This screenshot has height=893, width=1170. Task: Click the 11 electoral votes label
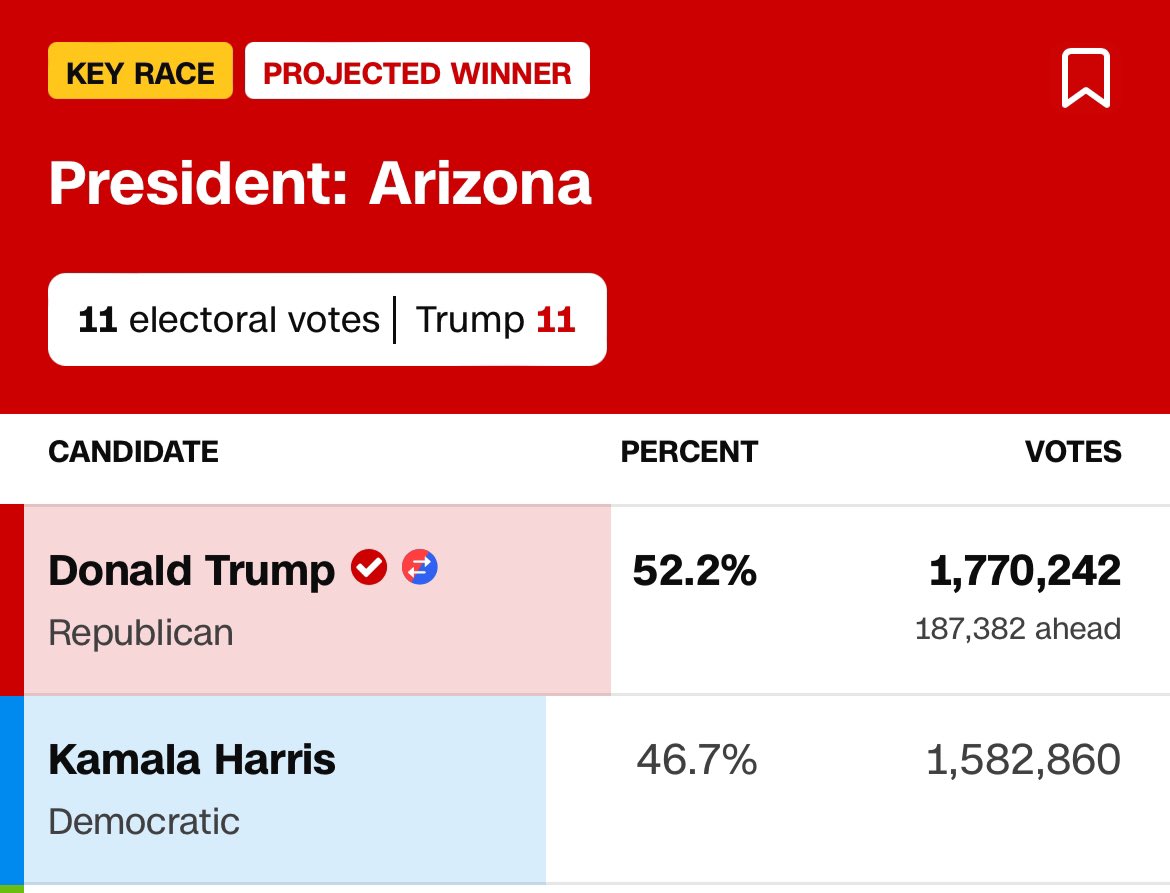229,320
